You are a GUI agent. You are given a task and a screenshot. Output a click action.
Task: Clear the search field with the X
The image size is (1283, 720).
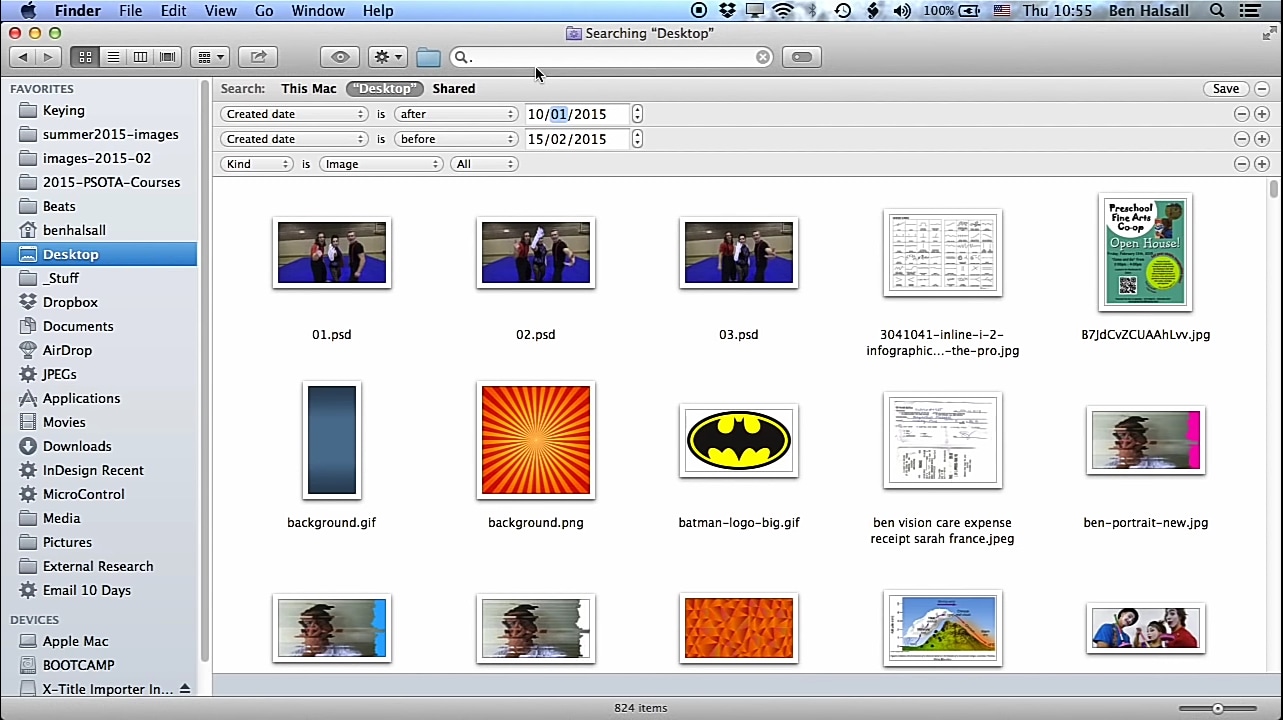[763, 57]
